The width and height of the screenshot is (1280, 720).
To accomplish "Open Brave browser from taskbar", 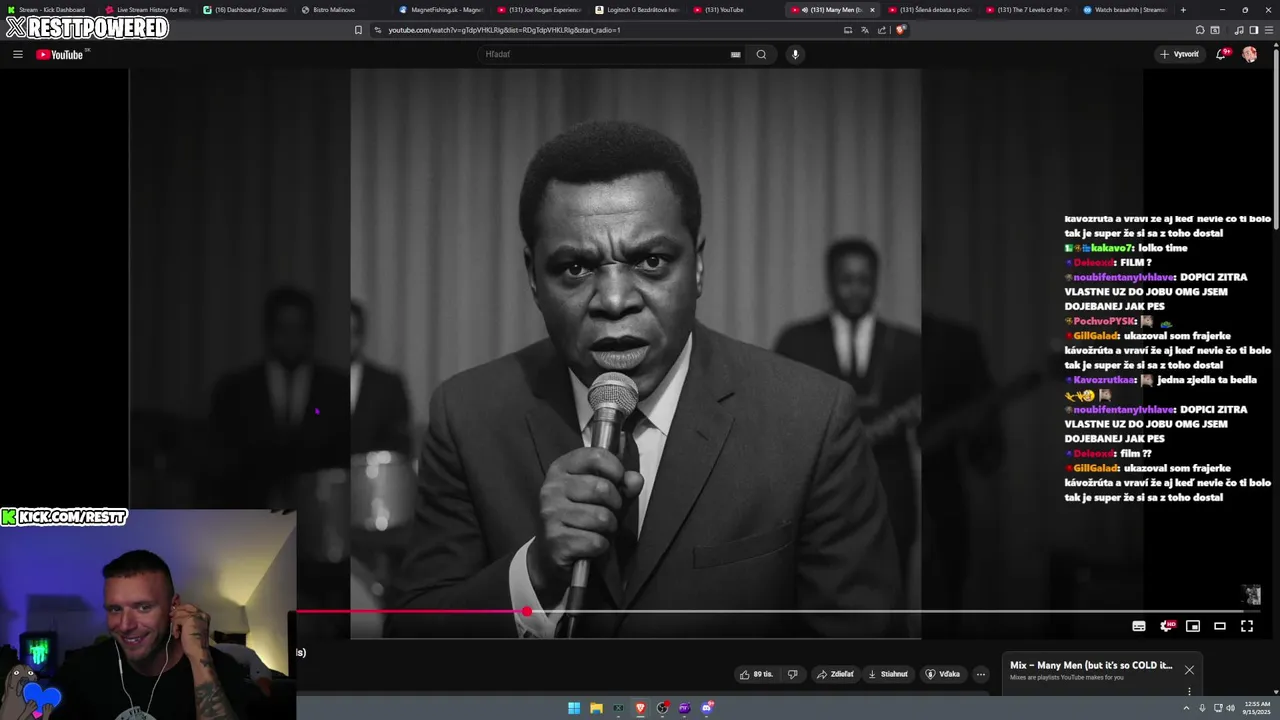I will click(x=640, y=708).
